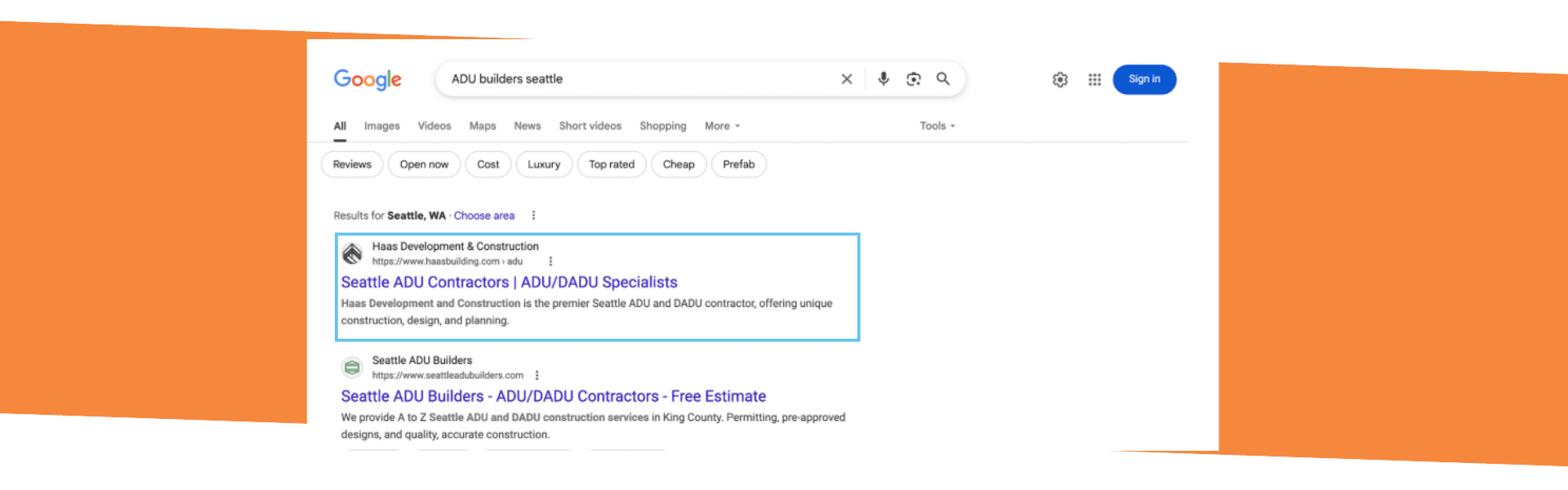Click the haasbuilding.com adu URL
This screenshot has width=1568, height=490.
pos(448,261)
